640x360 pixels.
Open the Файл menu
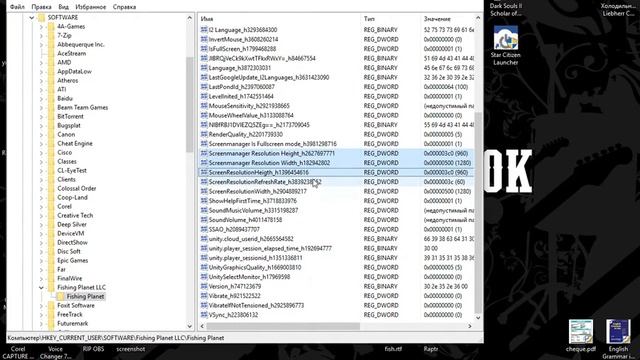point(17,7)
